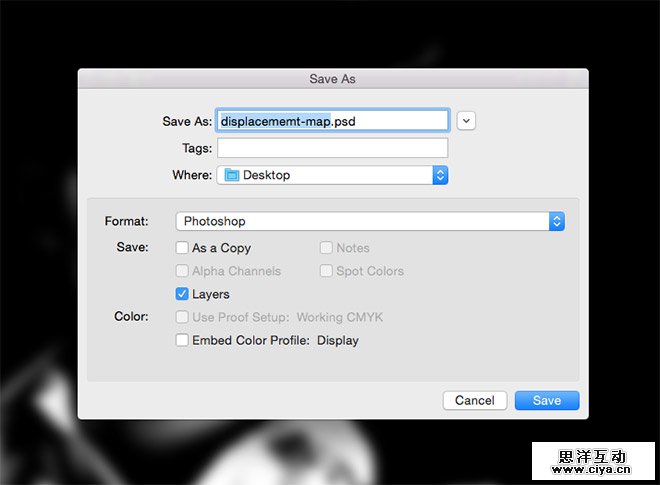Click the blue arrows on the Format dropdown
The height and width of the screenshot is (485, 660).
tap(557, 221)
